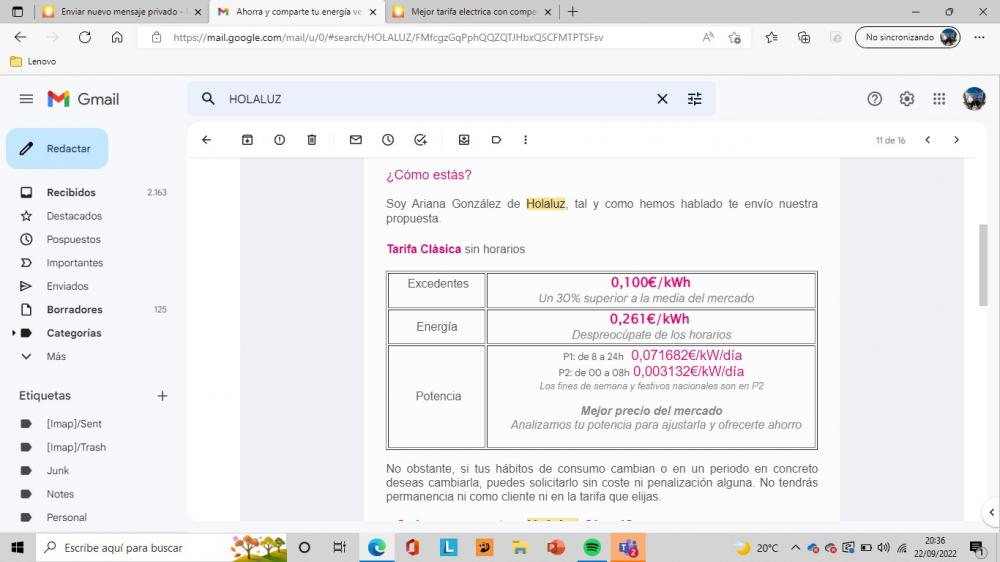Open Lenovo favorites folder
The image size is (1000, 562).
pyautogui.click(x=33, y=61)
